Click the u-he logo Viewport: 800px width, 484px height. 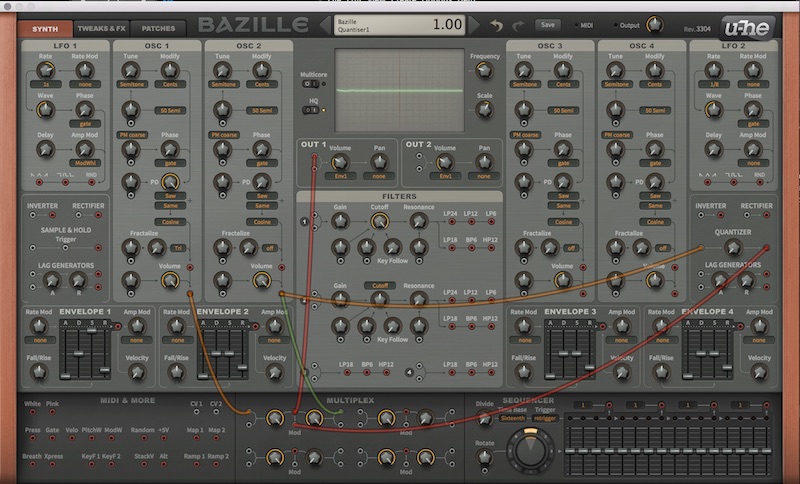click(x=747, y=28)
